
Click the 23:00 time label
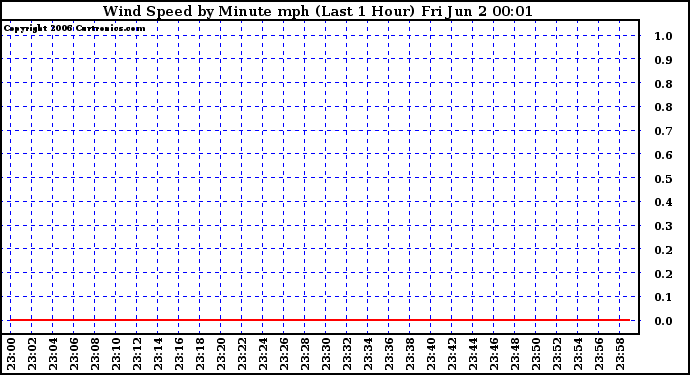[11, 354]
